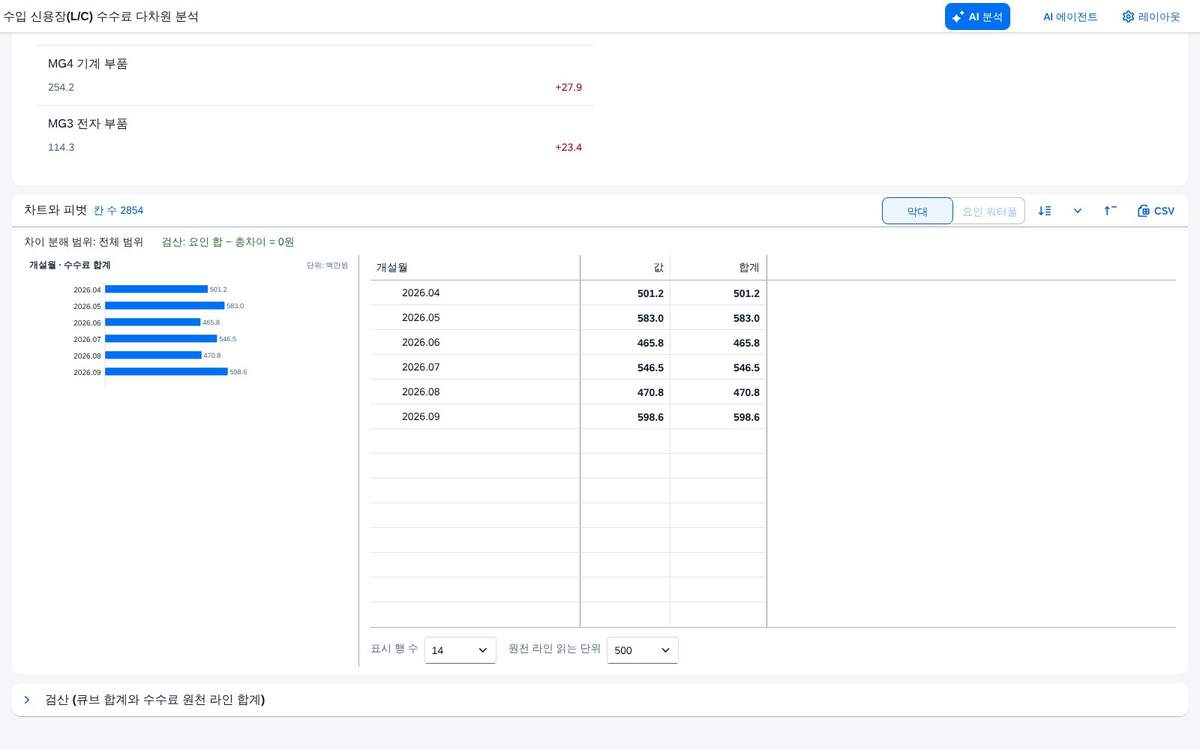
Task: Click the up-arrow collapse icon
Action: [1110, 211]
